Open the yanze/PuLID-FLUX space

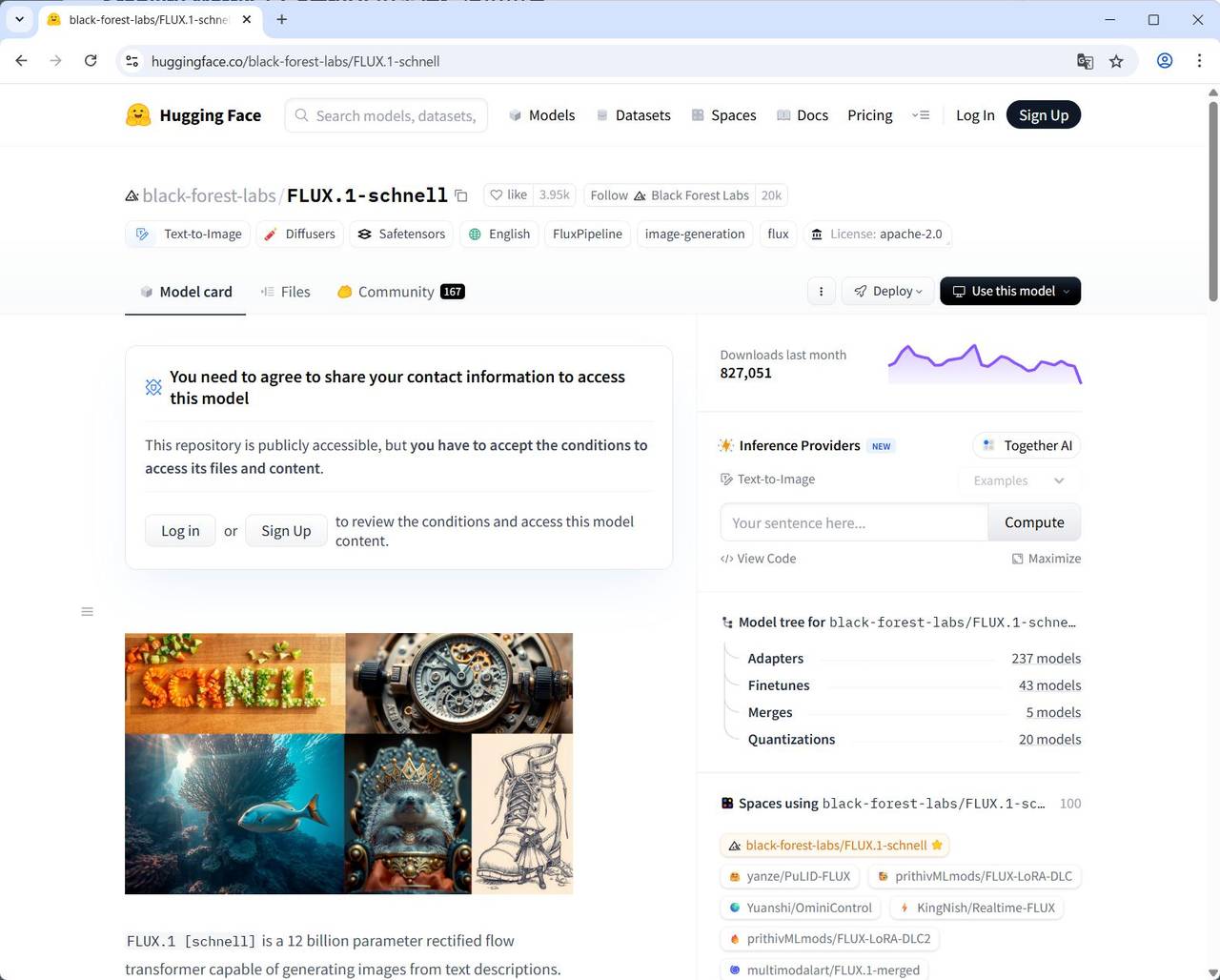790,876
